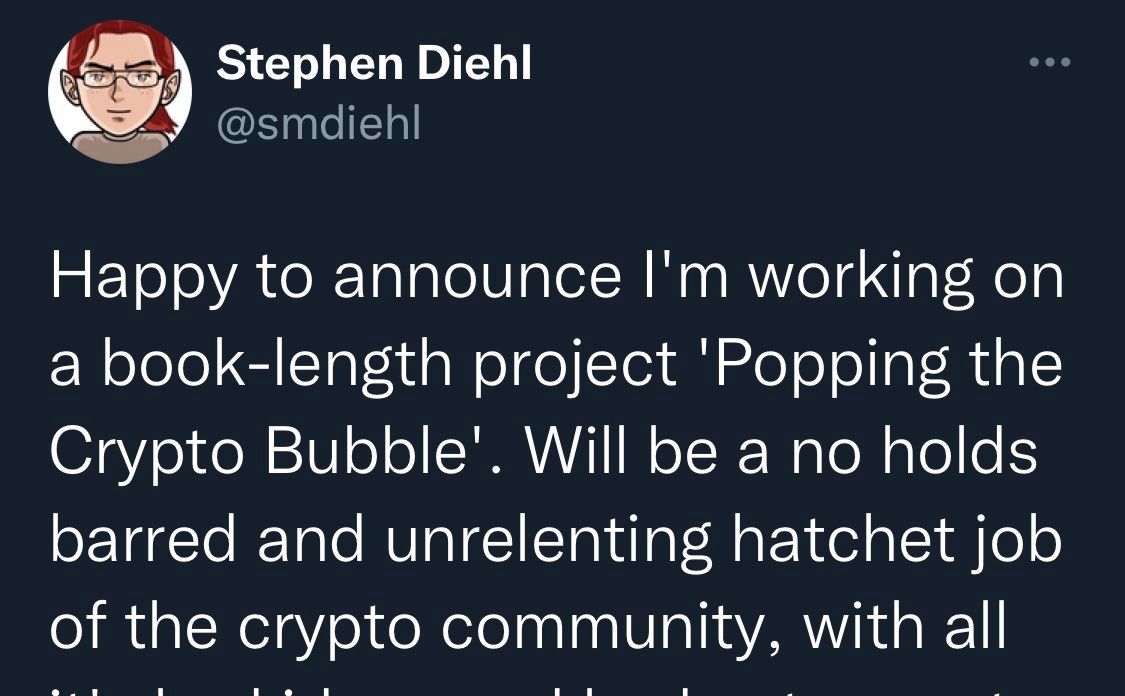
Task: Click the words 'Crypto Bubble' in tweet
Action: tap(273, 453)
